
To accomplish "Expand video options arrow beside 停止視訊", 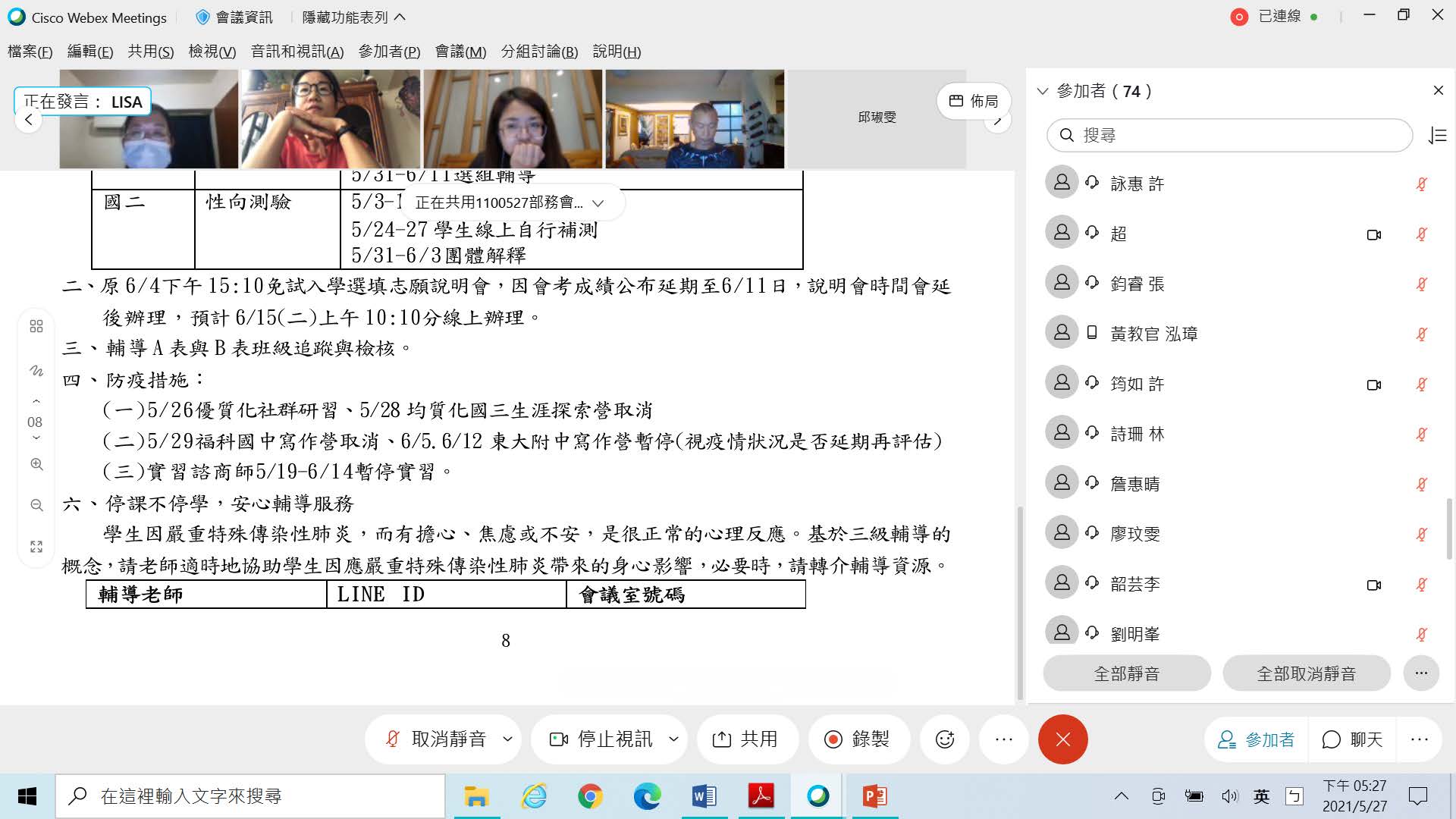I will coord(673,739).
